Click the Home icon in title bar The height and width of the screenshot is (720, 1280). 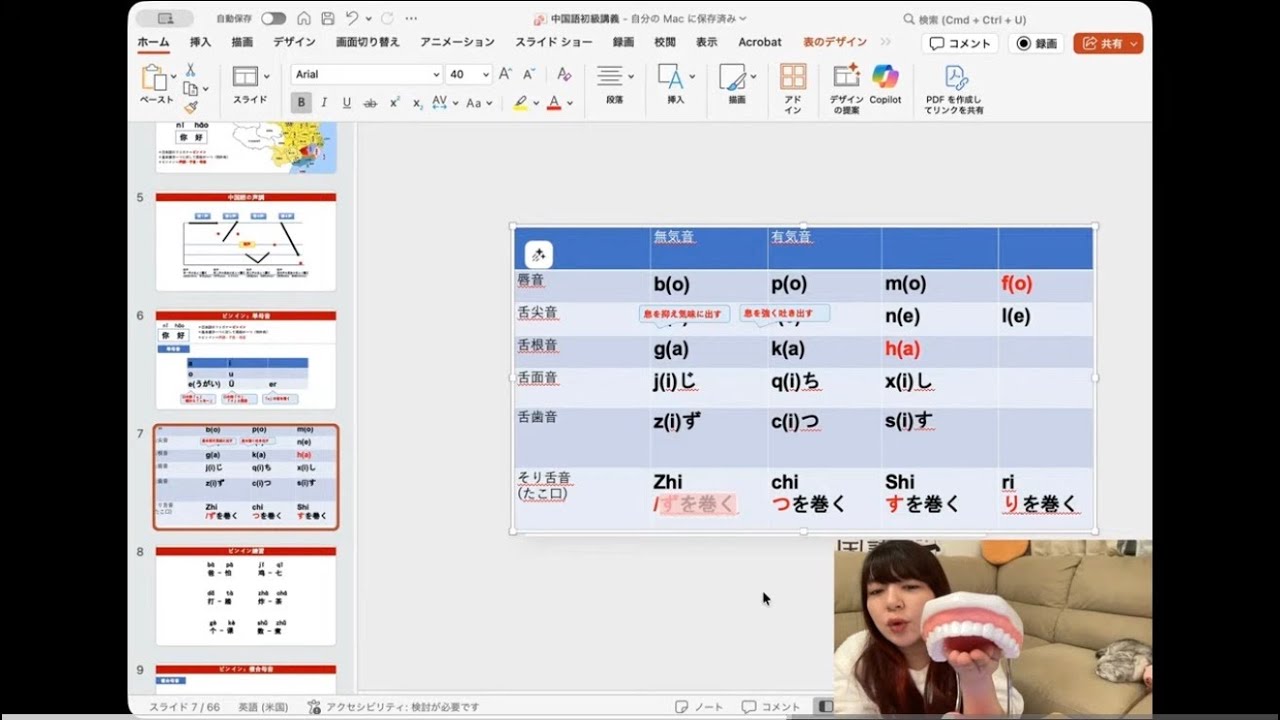303,18
